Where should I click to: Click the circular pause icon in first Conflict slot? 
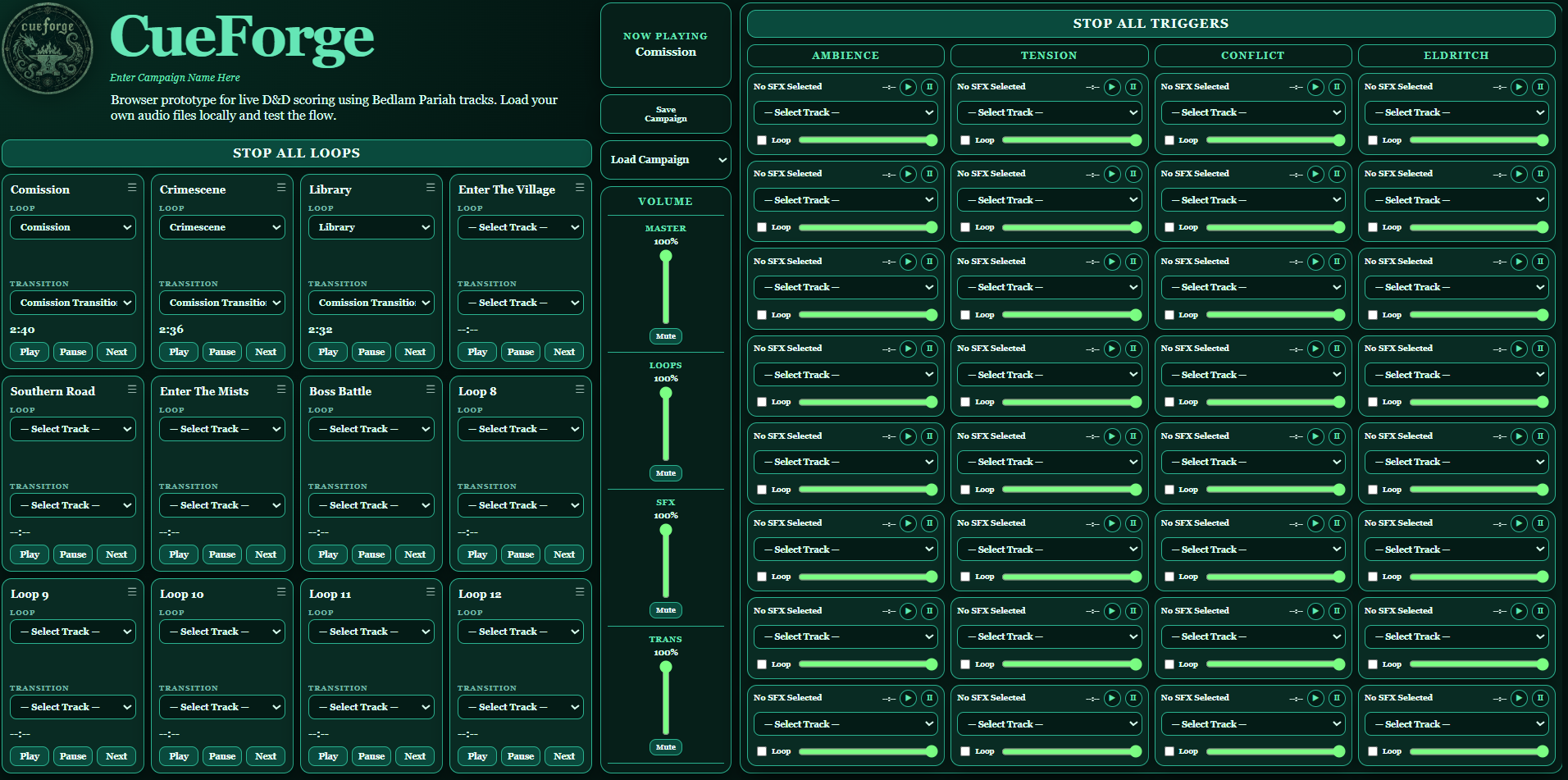[x=1337, y=87]
